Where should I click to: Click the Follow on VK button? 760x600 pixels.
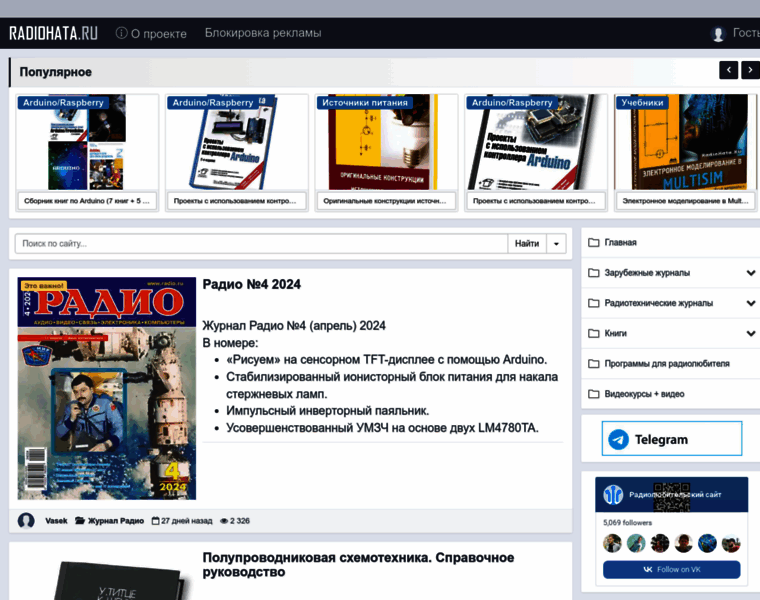(671, 569)
